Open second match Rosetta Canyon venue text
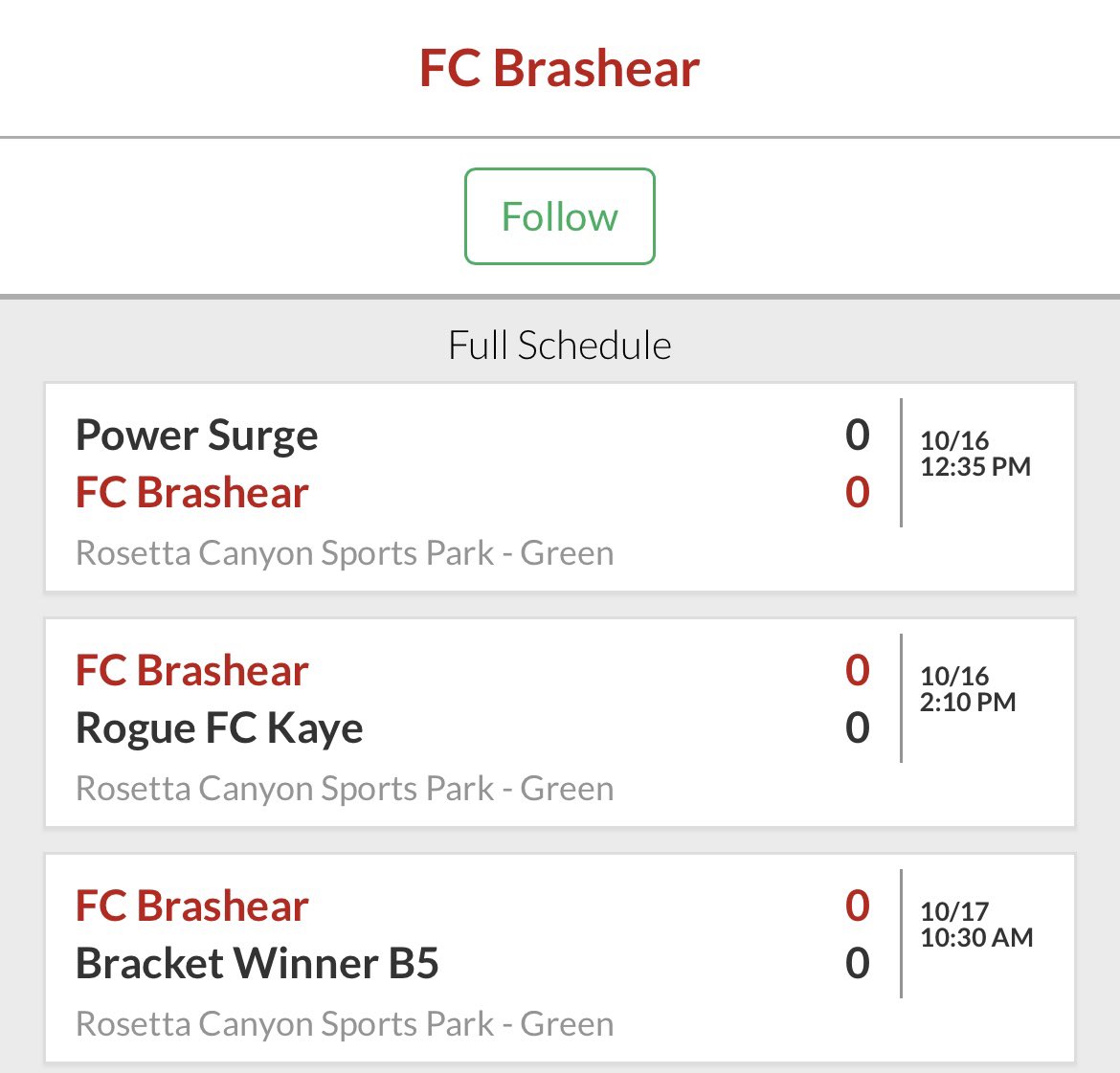Viewport: 1120px width, 1073px height. pyautogui.click(x=345, y=789)
